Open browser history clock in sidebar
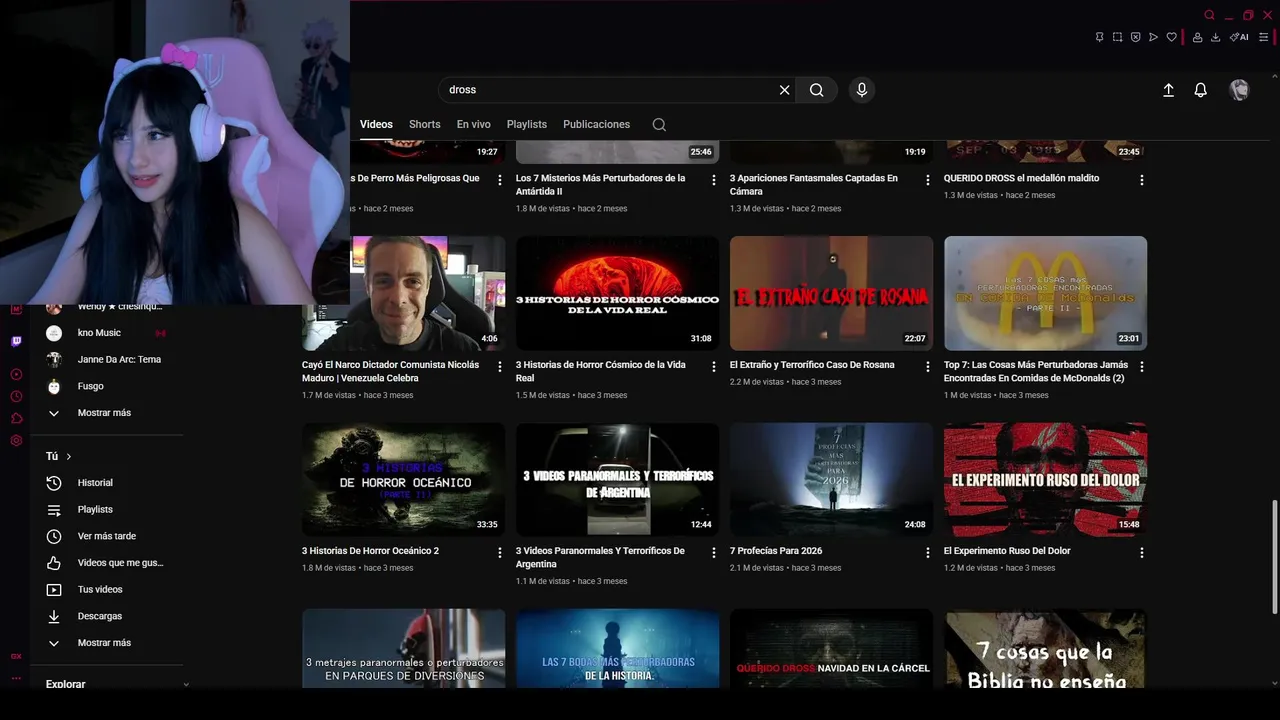The image size is (1280, 720). tap(16, 396)
